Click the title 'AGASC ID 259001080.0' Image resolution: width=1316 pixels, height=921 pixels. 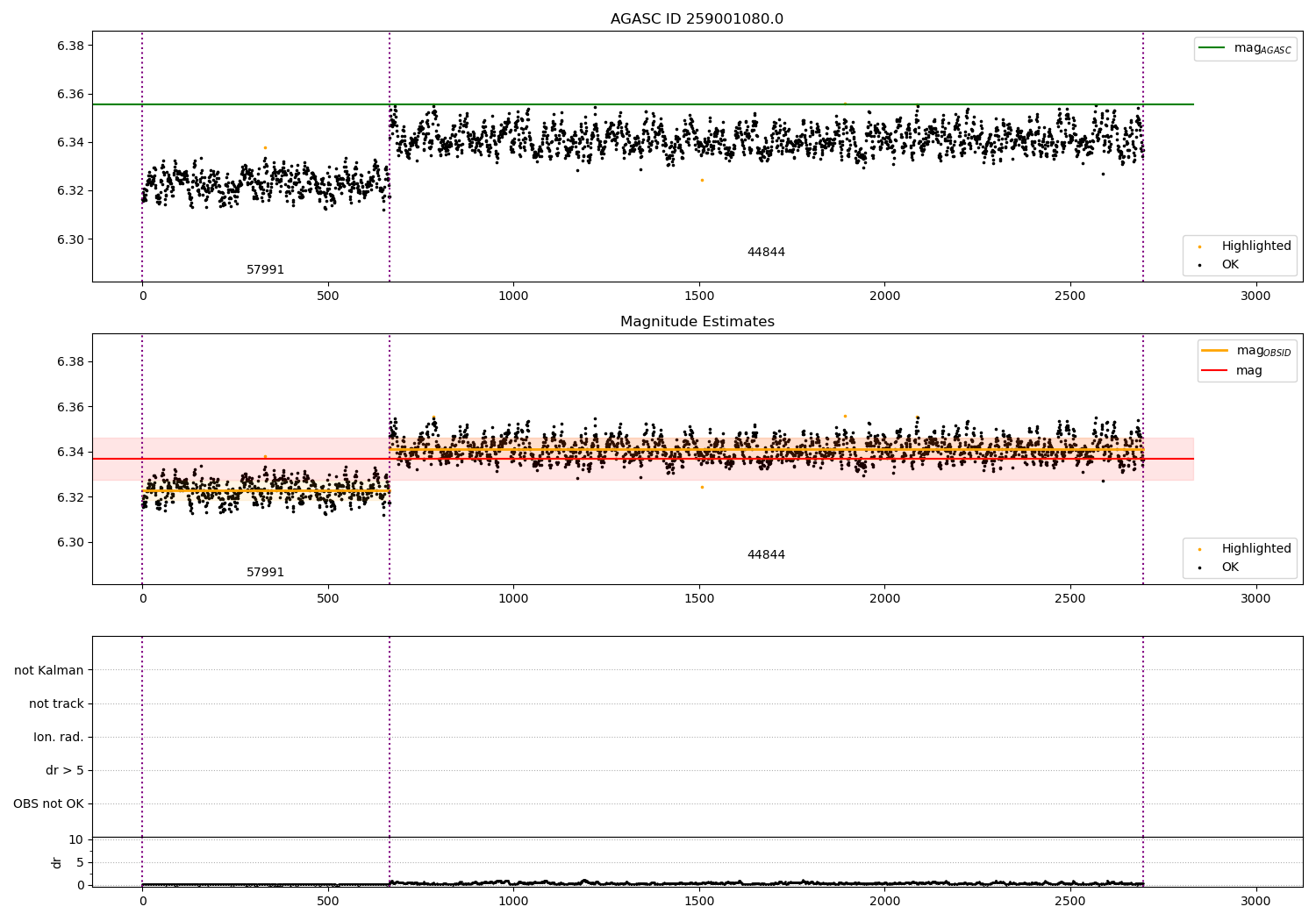[x=697, y=19]
